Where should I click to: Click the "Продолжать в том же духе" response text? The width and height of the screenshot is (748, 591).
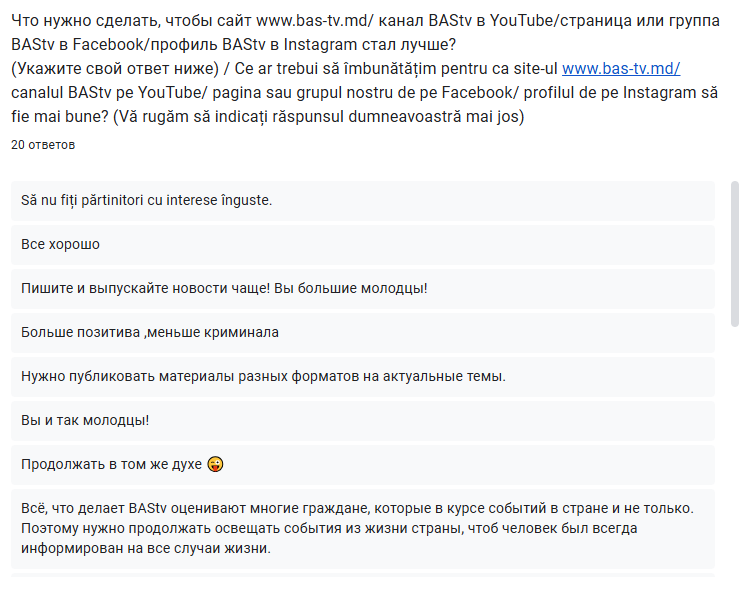(111, 465)
